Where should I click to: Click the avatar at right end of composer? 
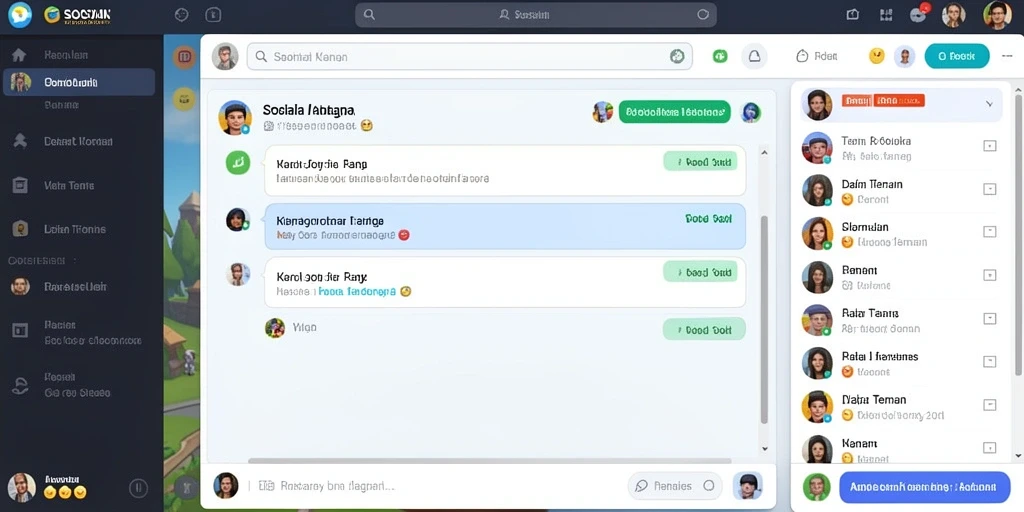(x=748, y=487)
